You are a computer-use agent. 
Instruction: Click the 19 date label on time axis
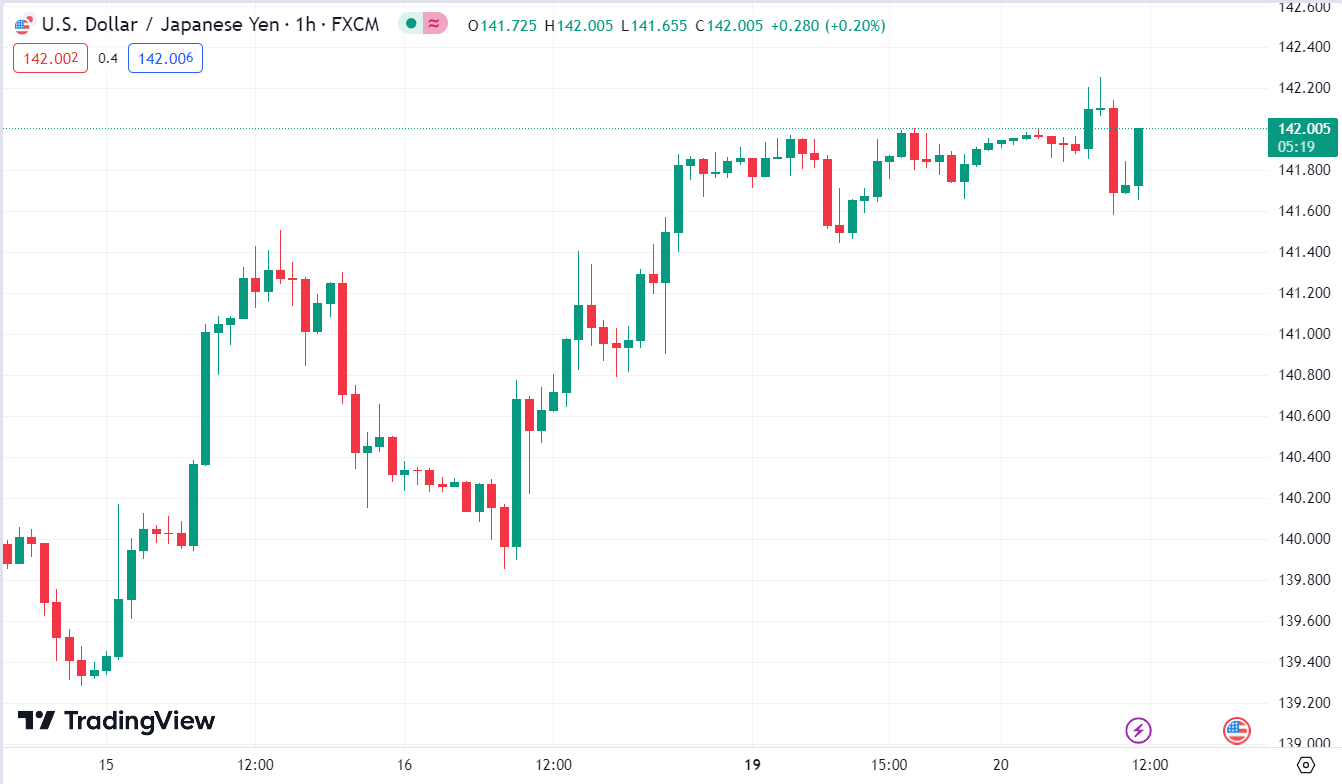coord(753,765)
